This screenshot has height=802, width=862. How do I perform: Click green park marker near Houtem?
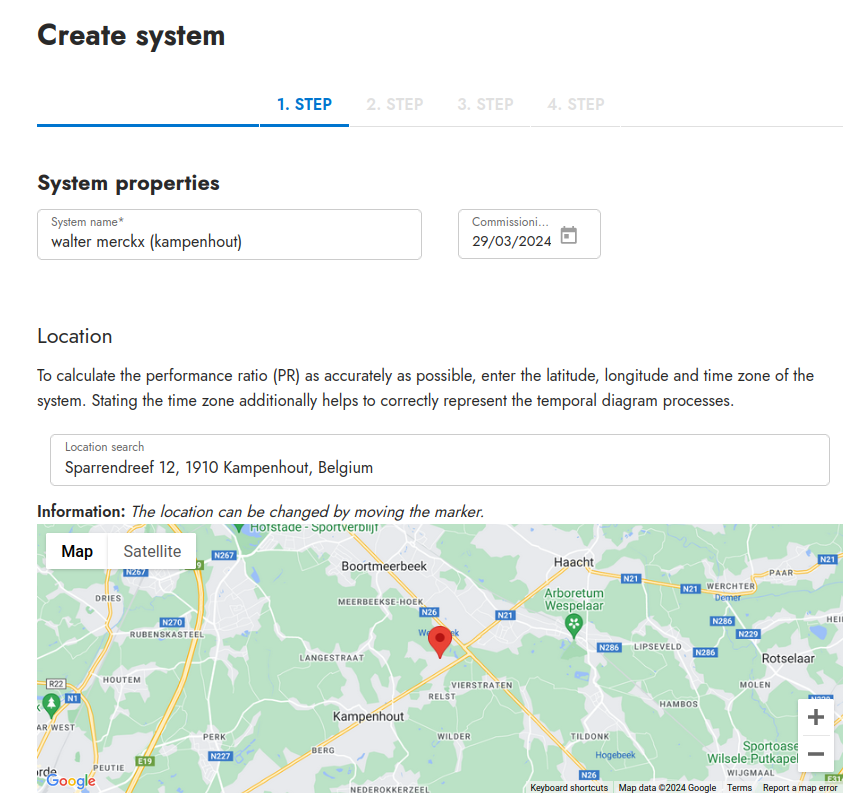(51, 704)
